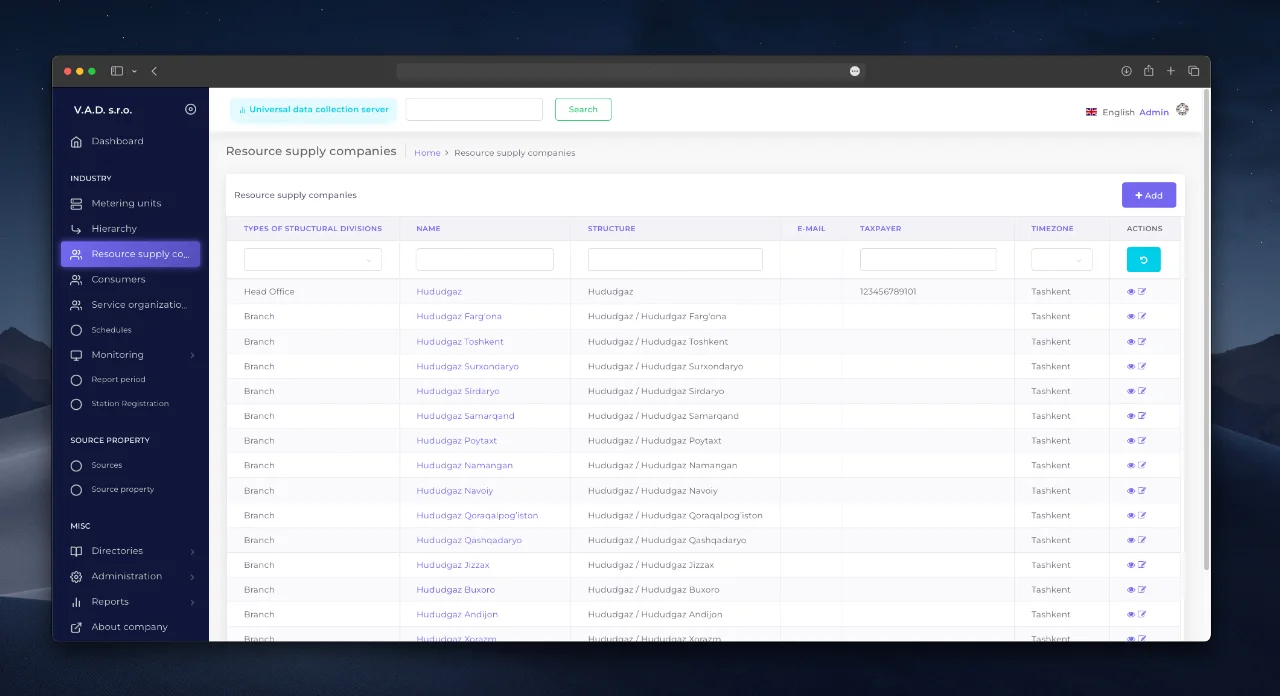This screenshot has width=1280, height=696.
Task: View Hududgaz Poytaxt via eye icon
Action: pos(1131,441)
